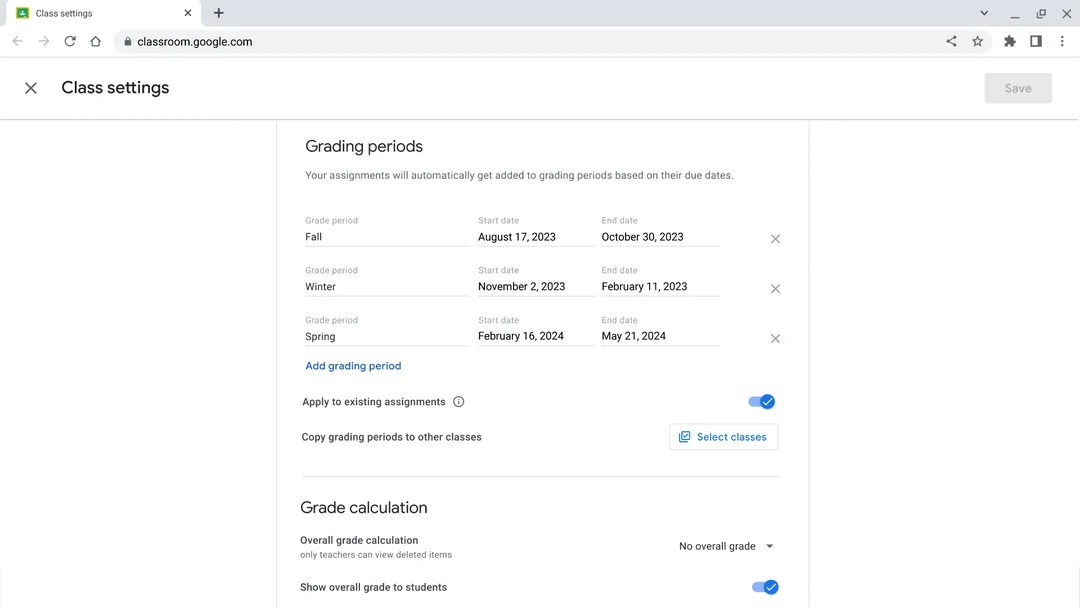This screenshot has height=607, width=1080.
Task: Remove the Fall grading period
Action: 775,239
